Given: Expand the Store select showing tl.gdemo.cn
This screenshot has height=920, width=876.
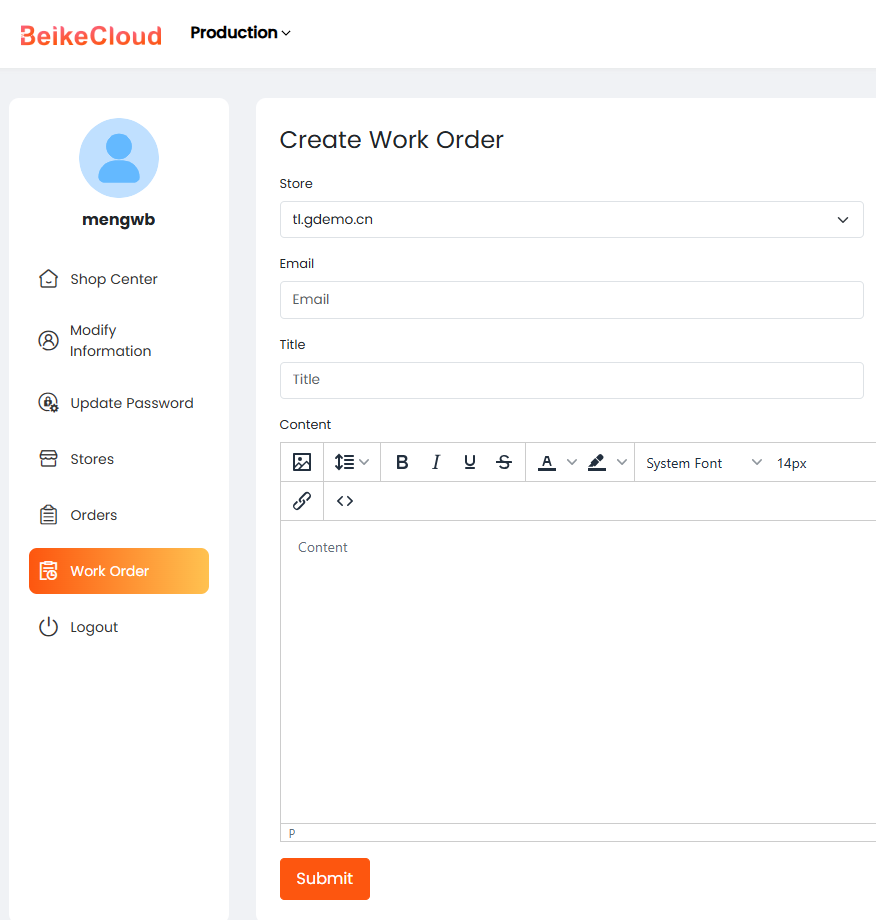Looking at the screenshot, I should [x=571, y=219].
